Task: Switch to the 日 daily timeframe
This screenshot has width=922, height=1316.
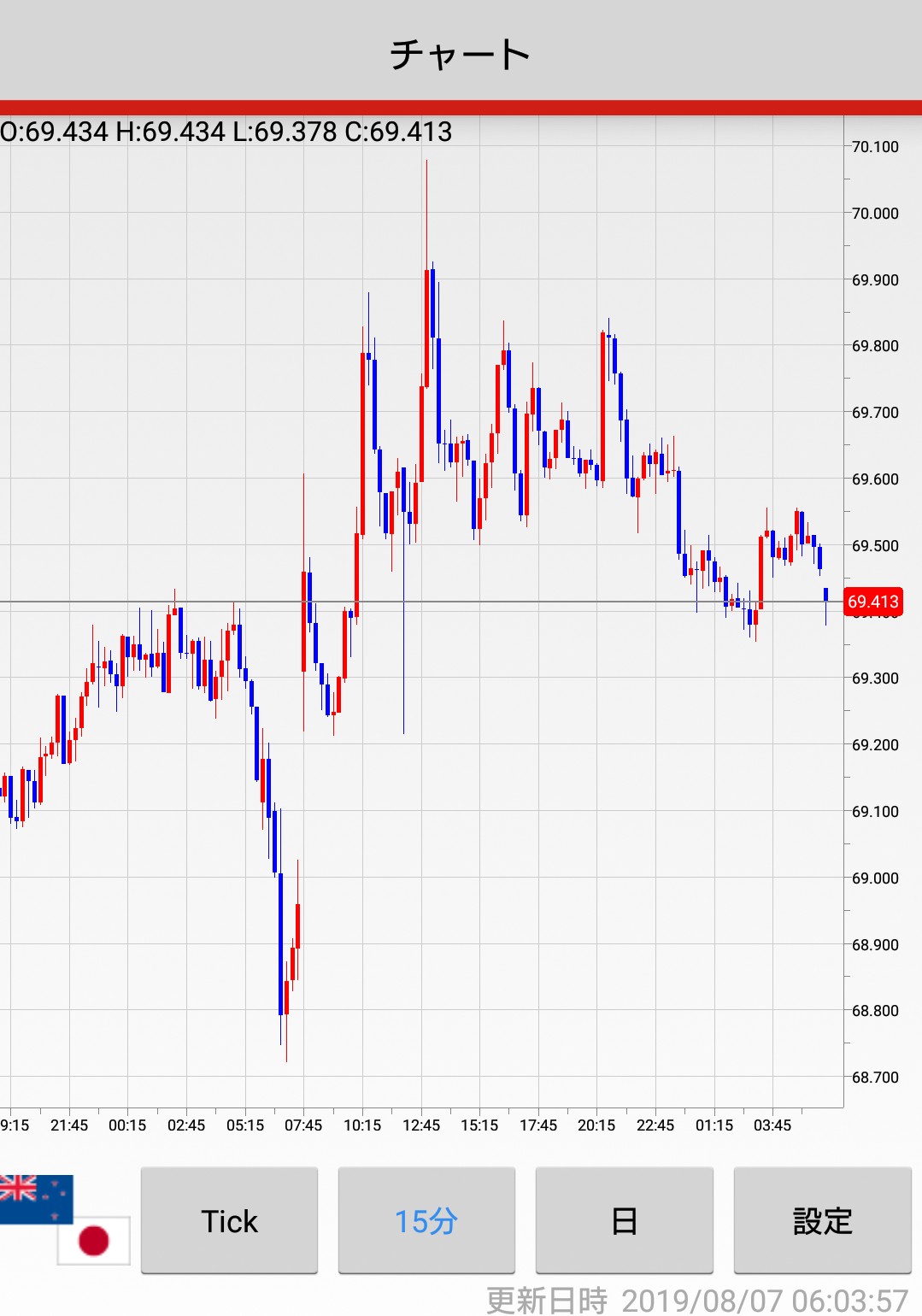Action: tap(624, 1220)
